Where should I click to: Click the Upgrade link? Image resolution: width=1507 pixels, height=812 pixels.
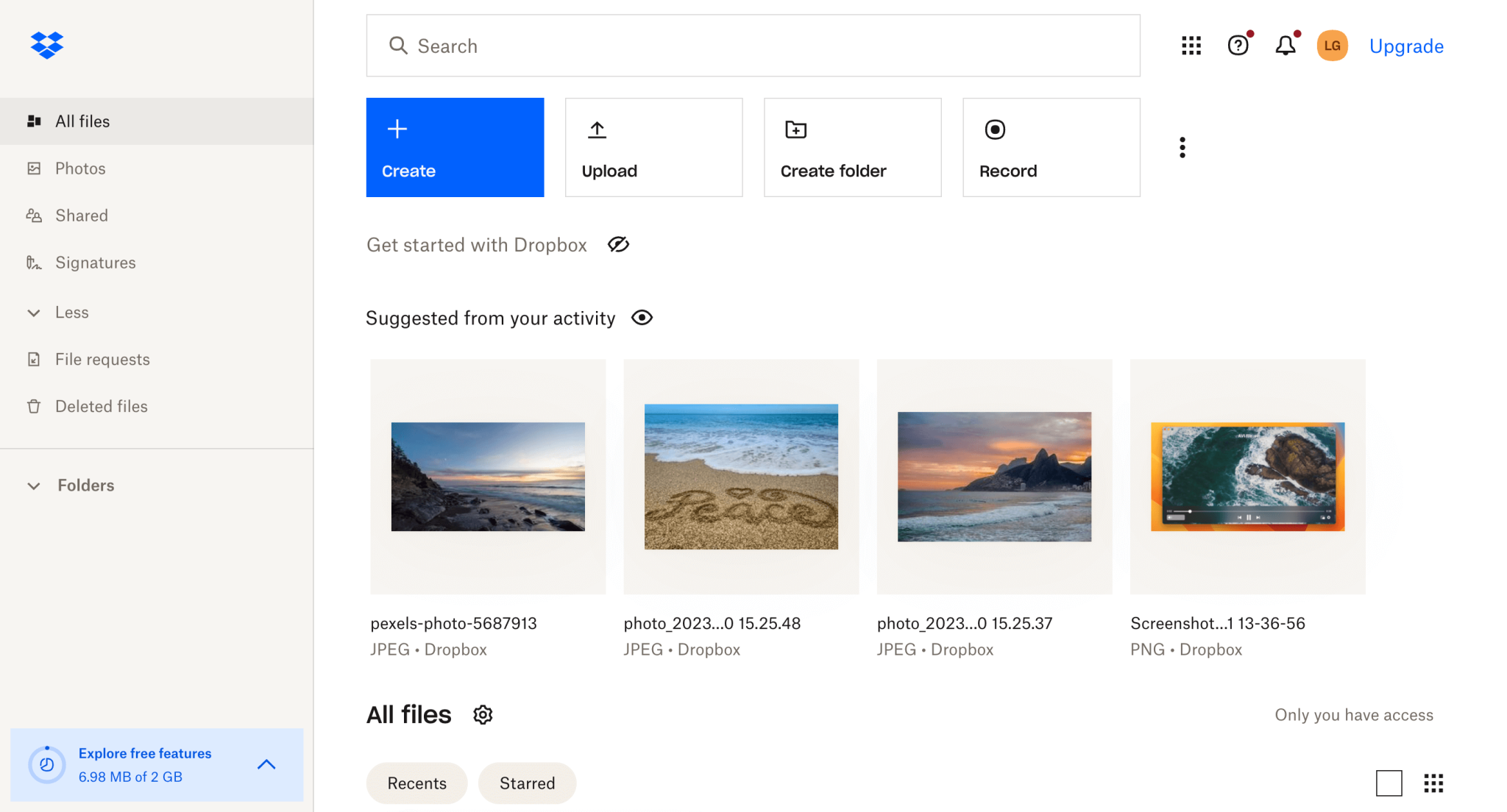click(1405, 46)
